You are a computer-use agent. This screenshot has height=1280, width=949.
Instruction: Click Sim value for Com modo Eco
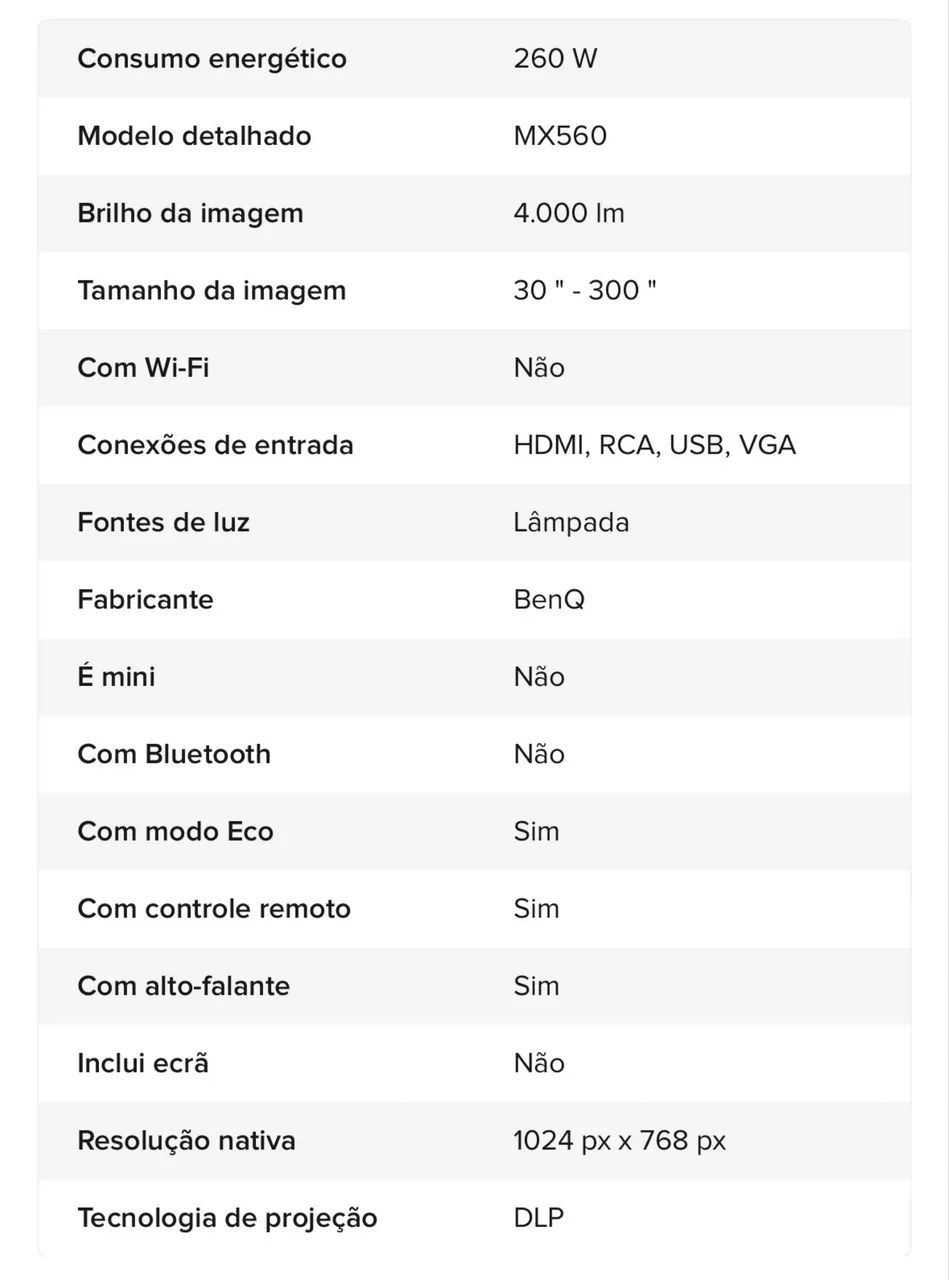[x=536, y=832]
